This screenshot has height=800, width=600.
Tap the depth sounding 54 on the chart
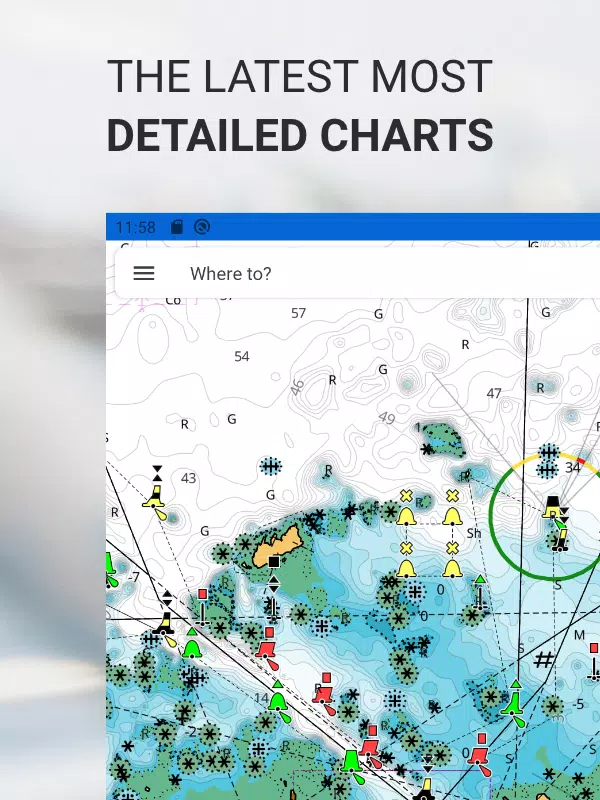242,356
